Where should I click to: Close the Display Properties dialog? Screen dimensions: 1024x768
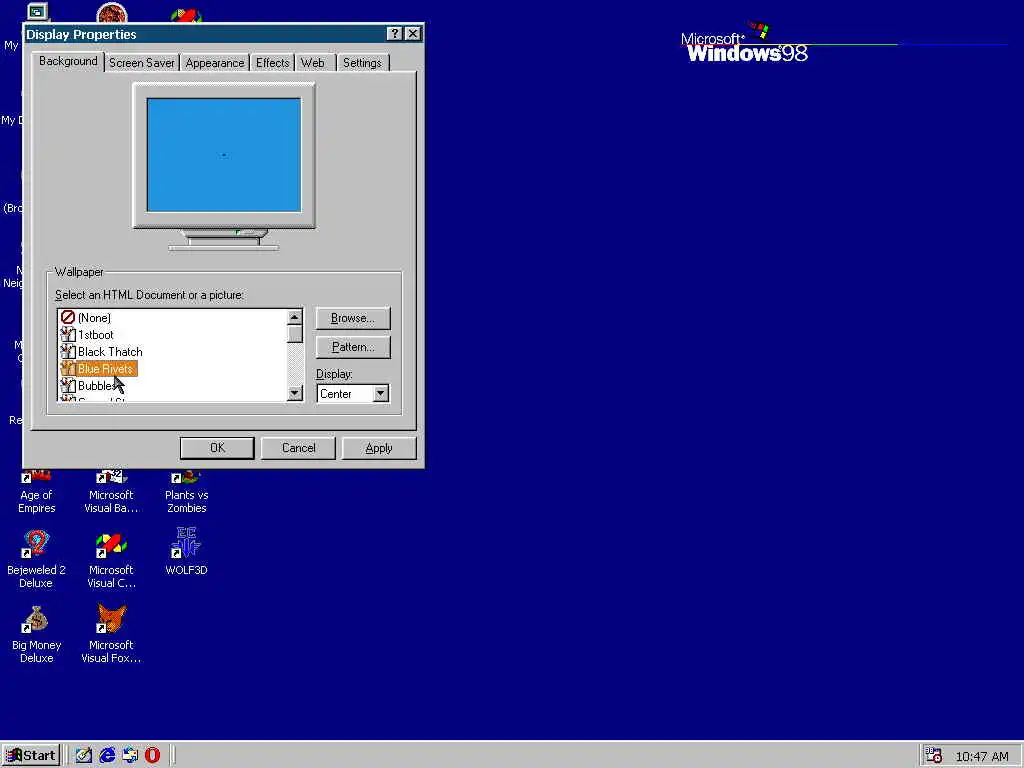tap(413, 34)
